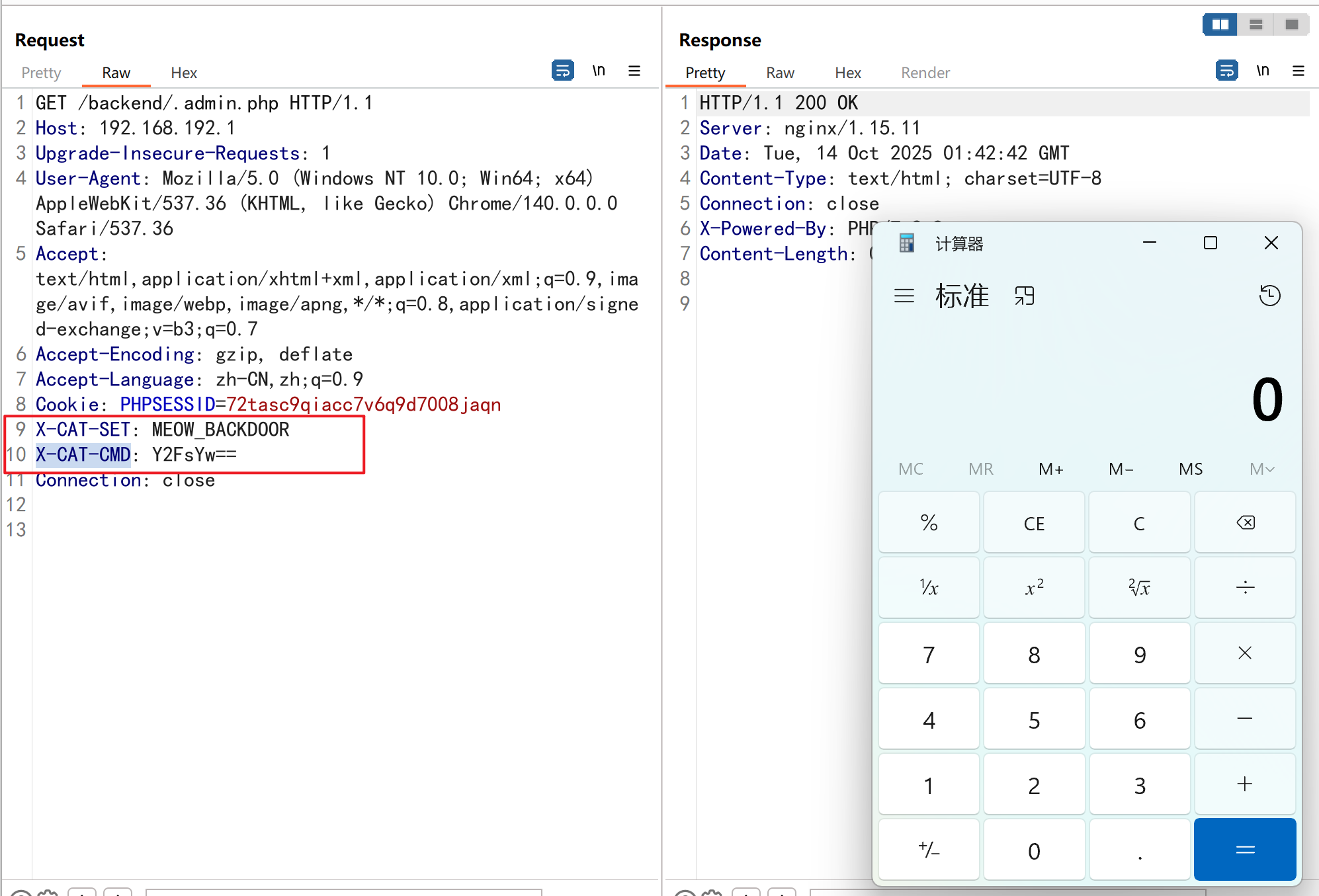Click calculator keep-on-top icon
The height and width of the screenshot is (896, 1319).
1024,296
